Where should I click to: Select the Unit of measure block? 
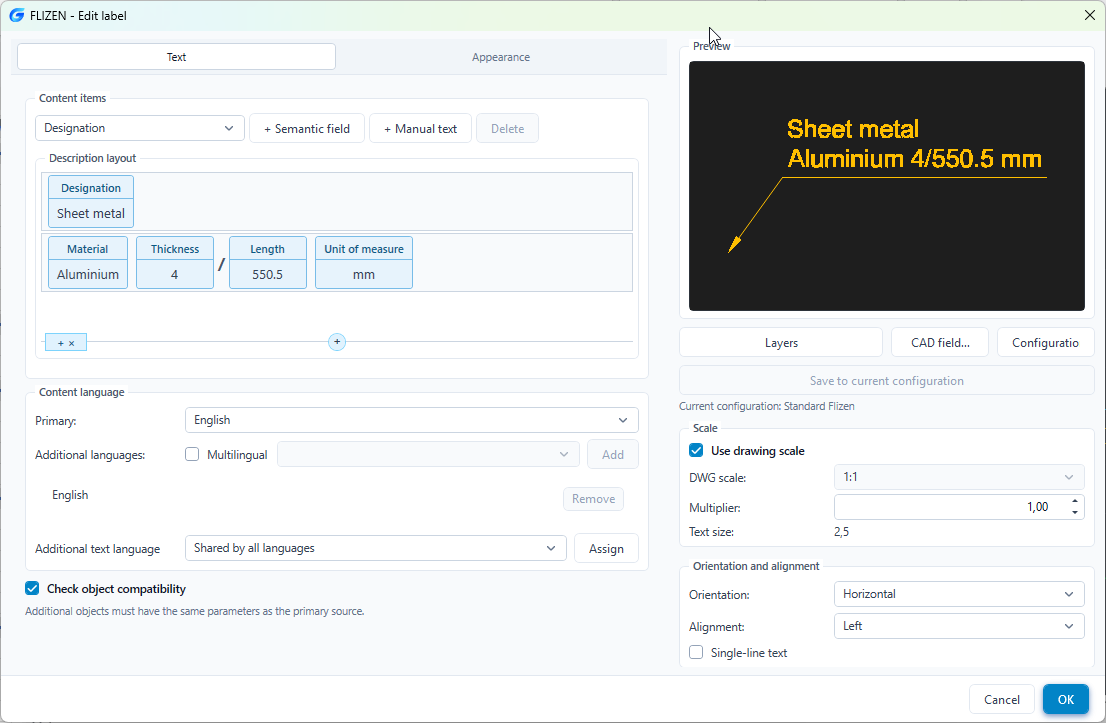364,262
